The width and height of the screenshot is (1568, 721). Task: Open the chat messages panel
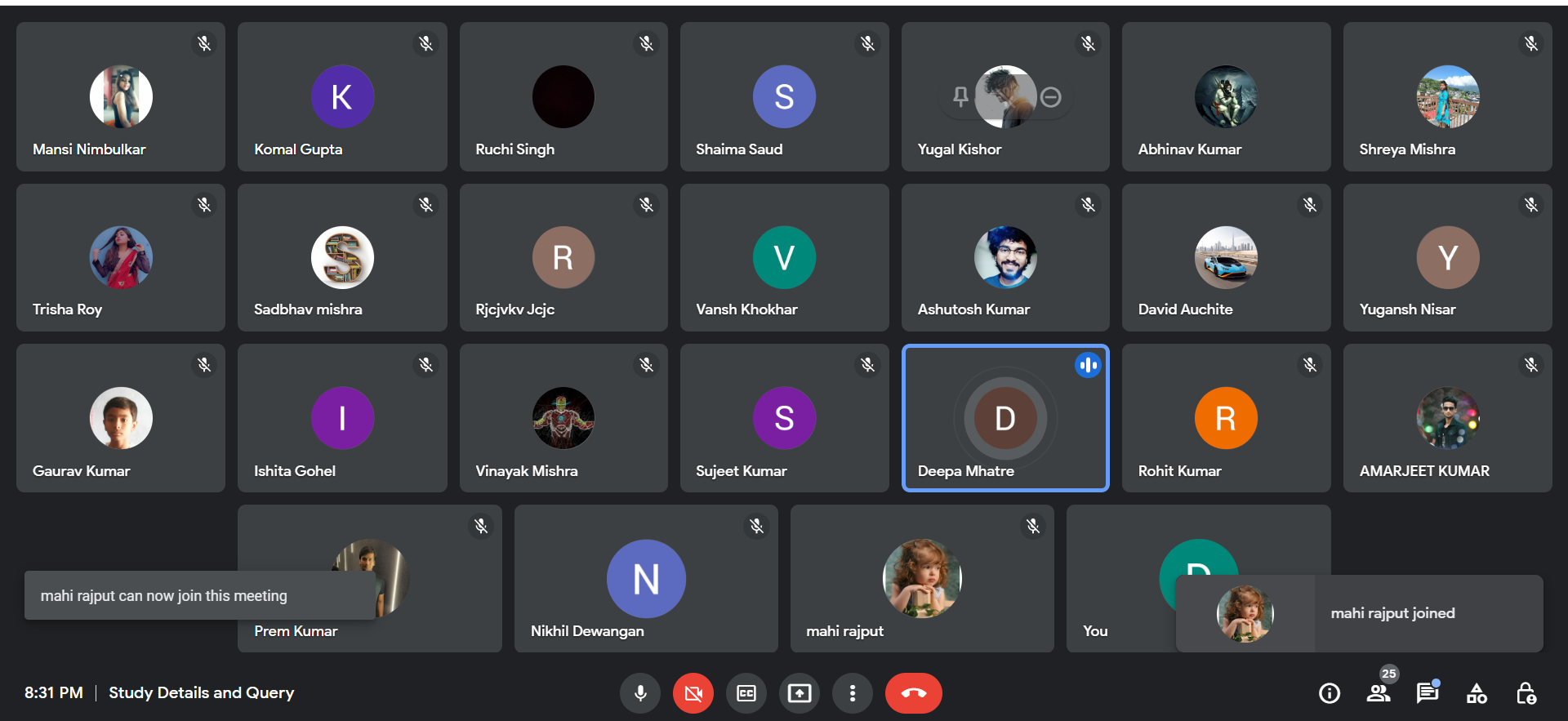1428,693
